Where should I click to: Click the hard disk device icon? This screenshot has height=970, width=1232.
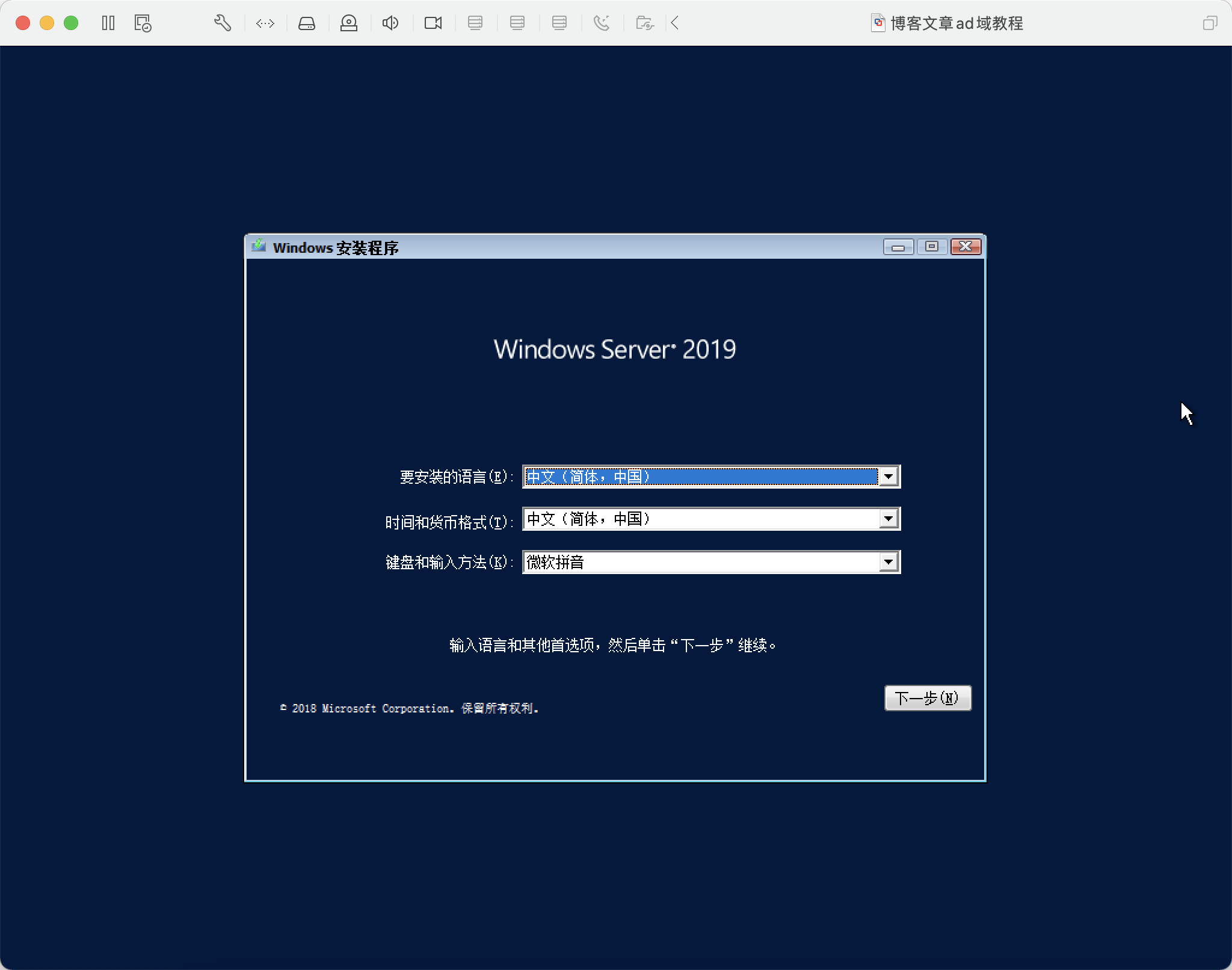point(307,23)
